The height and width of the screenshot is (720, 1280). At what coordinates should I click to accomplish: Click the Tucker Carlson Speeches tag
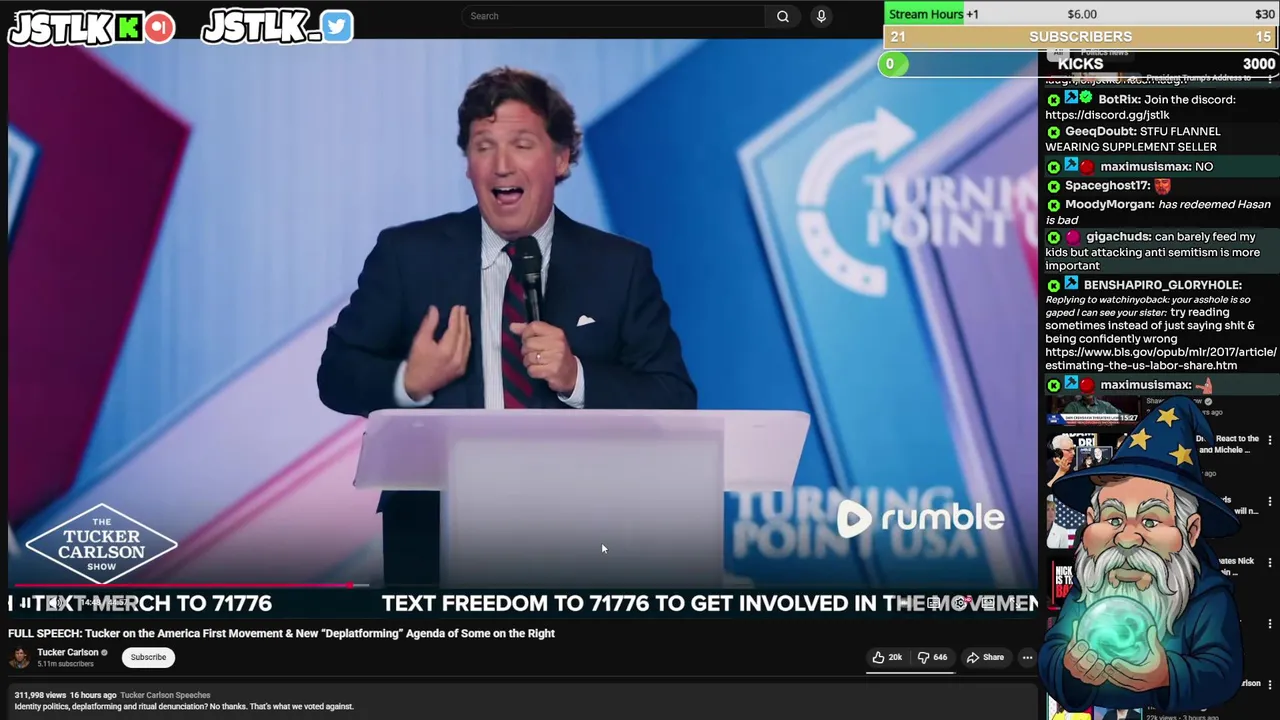pyautogui.click(x=165, y=695)
